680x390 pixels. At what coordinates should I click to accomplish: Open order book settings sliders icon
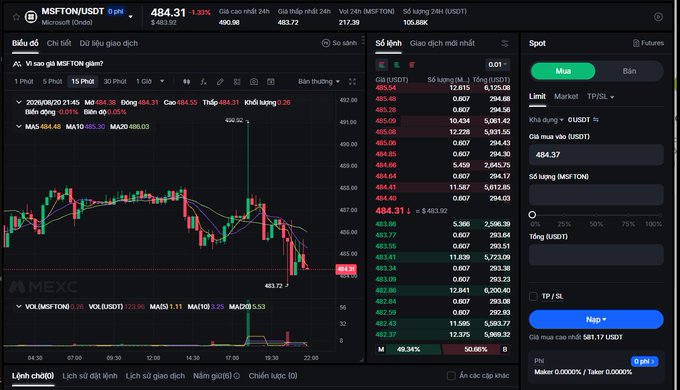point(505,43)
